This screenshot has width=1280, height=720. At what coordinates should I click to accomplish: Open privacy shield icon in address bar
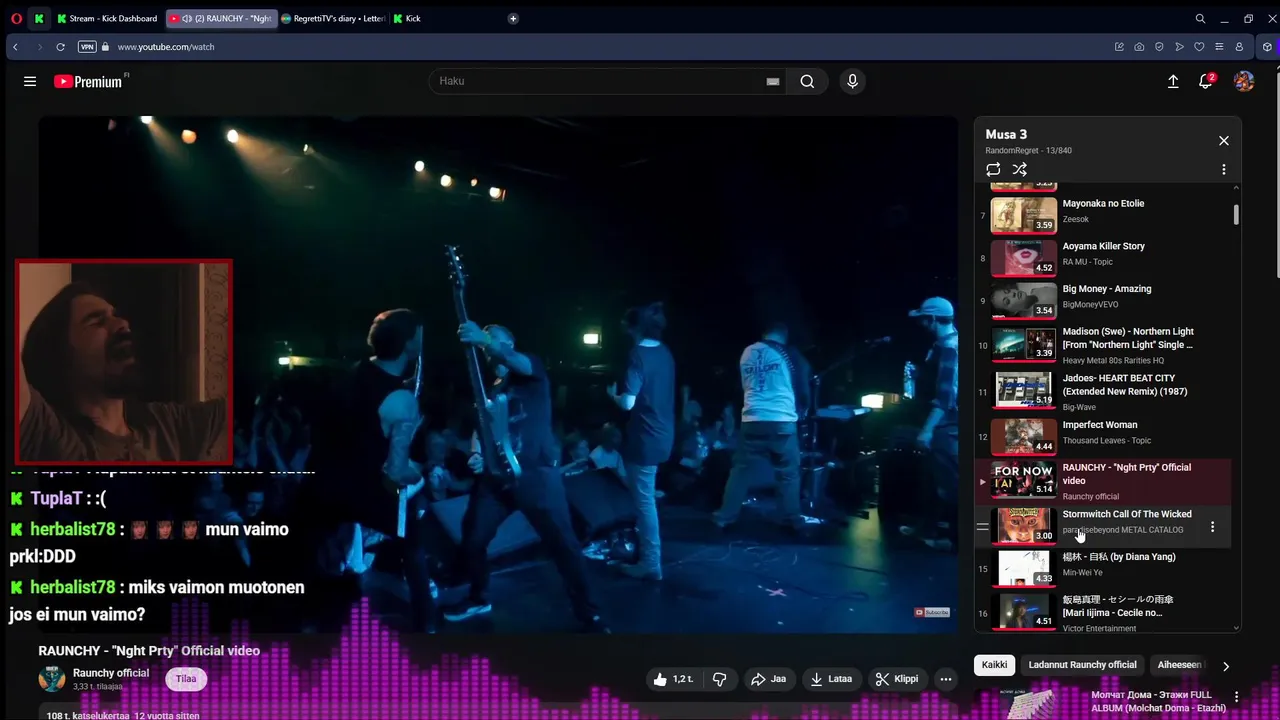click(x=1159, y=47)
